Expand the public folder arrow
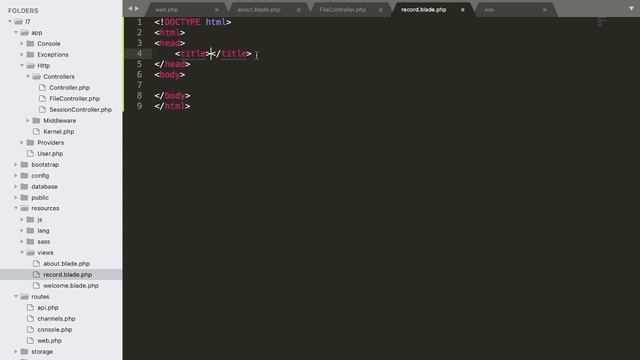Viewport: 640px width, 360px height. (16, 198)
